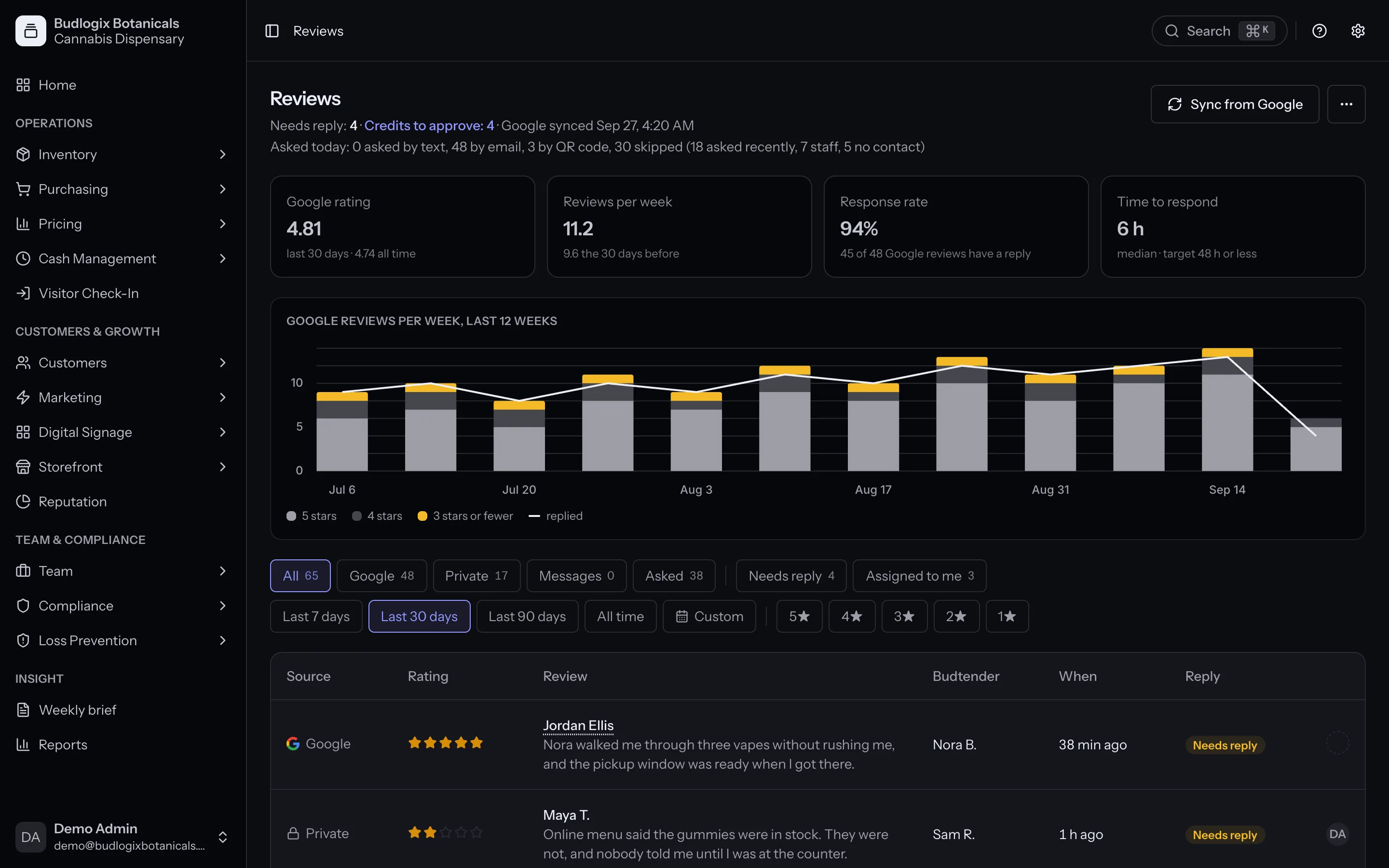Open Reputation page in sidebar
1389x868 pixels.
click(123, 502)
